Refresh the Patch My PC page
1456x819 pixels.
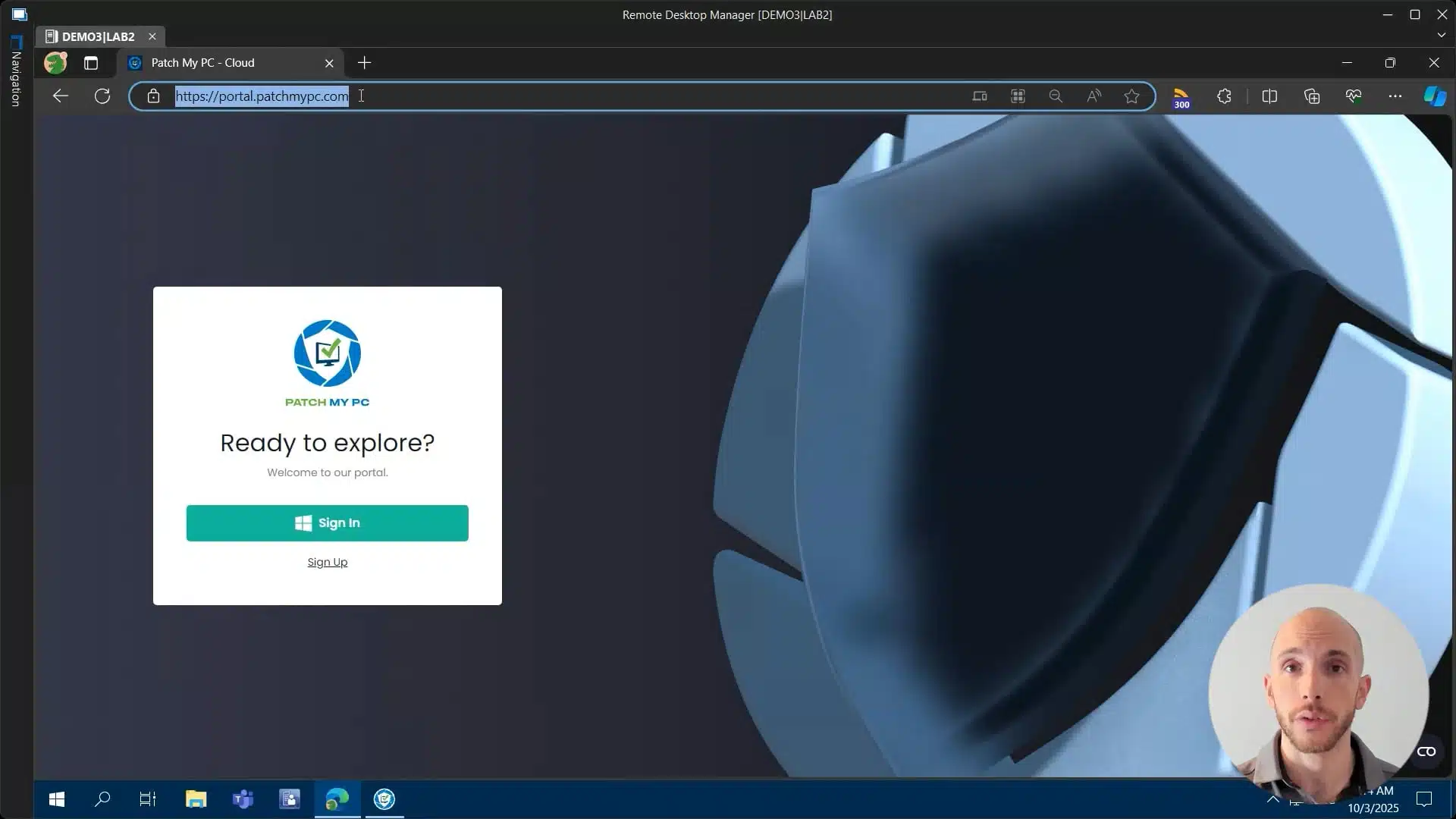[102, 96]
